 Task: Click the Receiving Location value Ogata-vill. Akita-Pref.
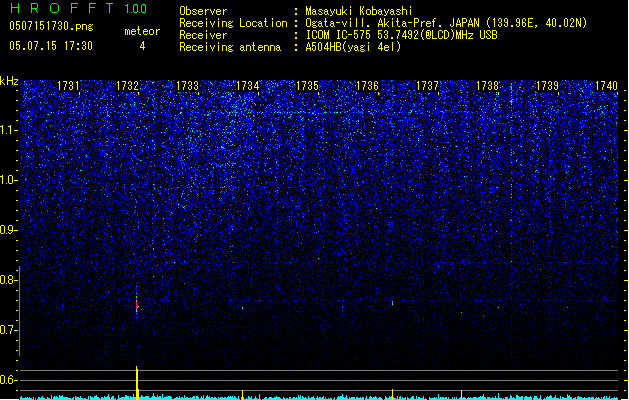point(374,23)
